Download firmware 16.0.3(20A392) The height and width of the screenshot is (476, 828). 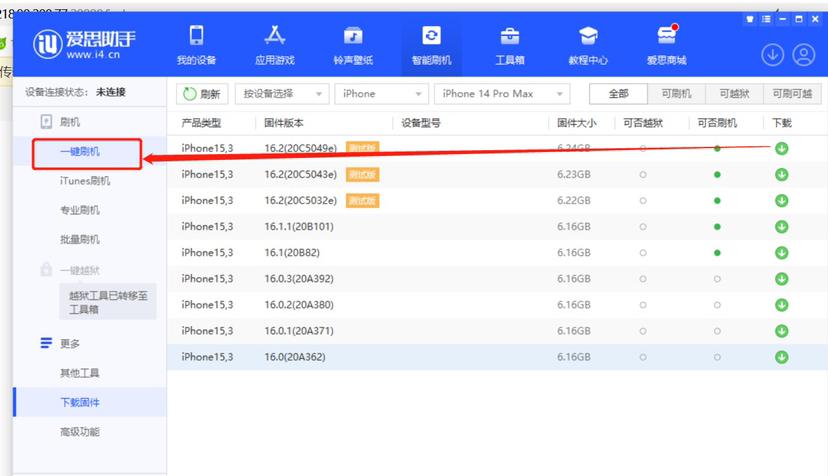[x=782, y=278]
